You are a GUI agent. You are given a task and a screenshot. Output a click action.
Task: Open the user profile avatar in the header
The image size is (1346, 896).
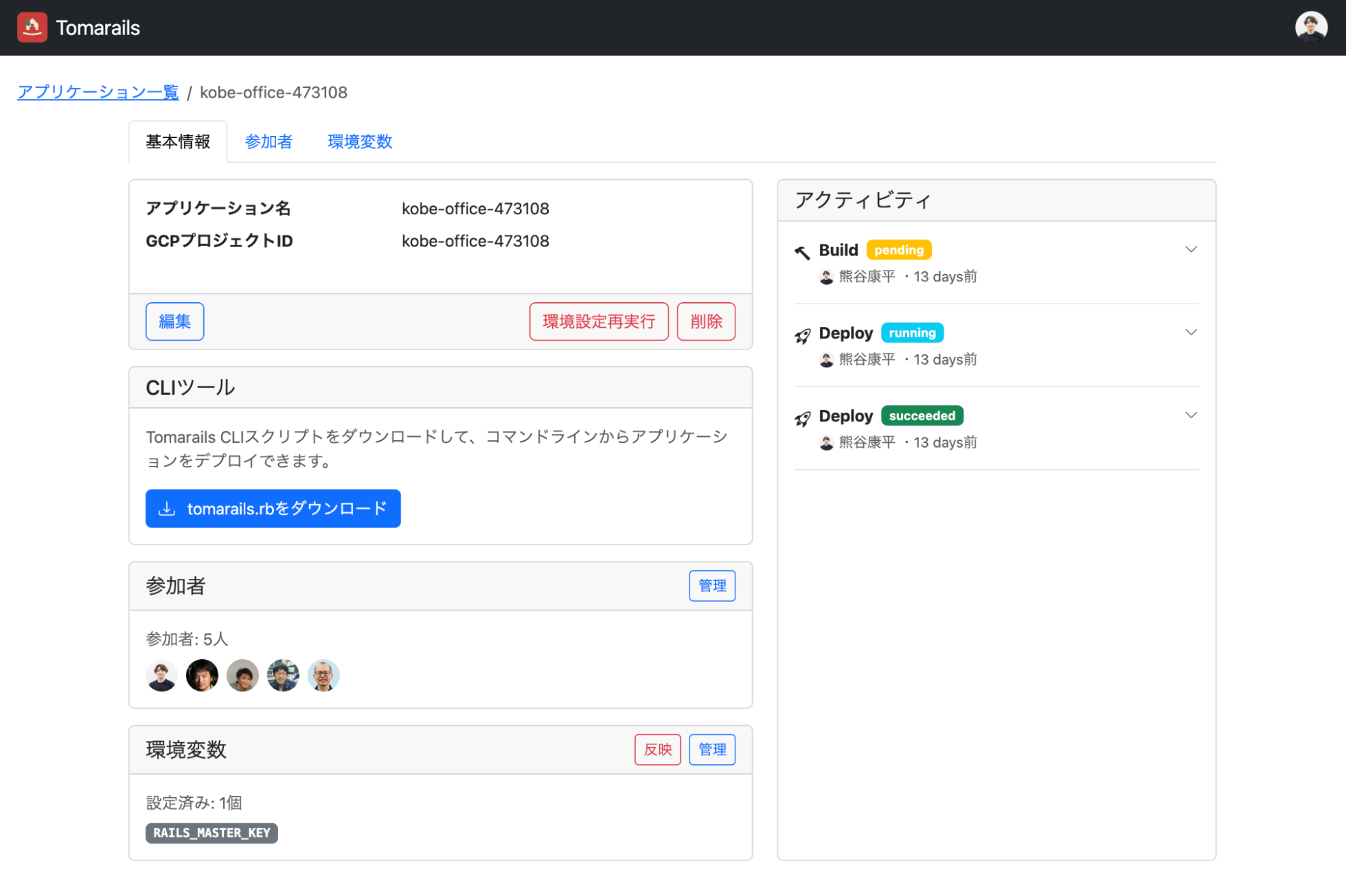click(x=1310, y=28)
